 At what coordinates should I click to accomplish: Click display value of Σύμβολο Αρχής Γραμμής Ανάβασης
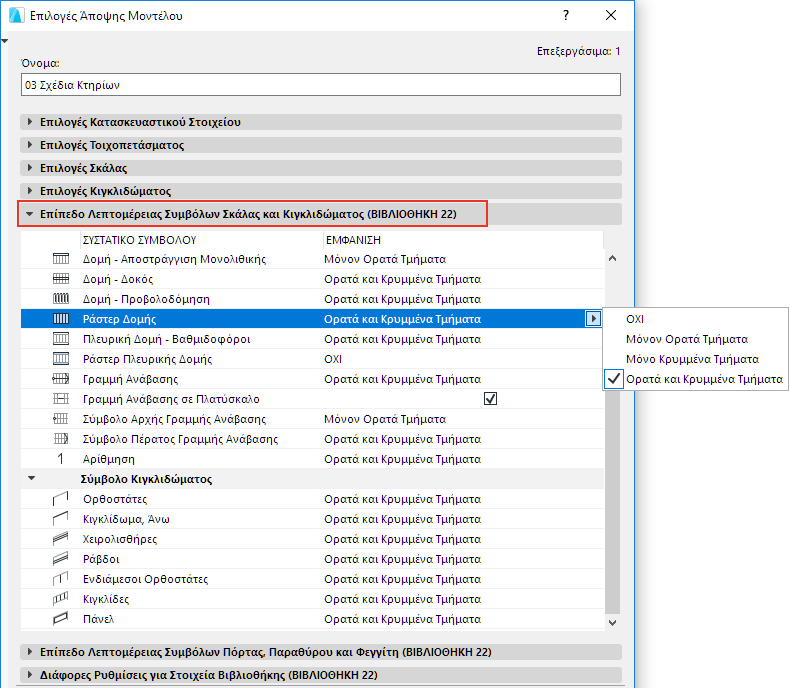click(385, 419)
